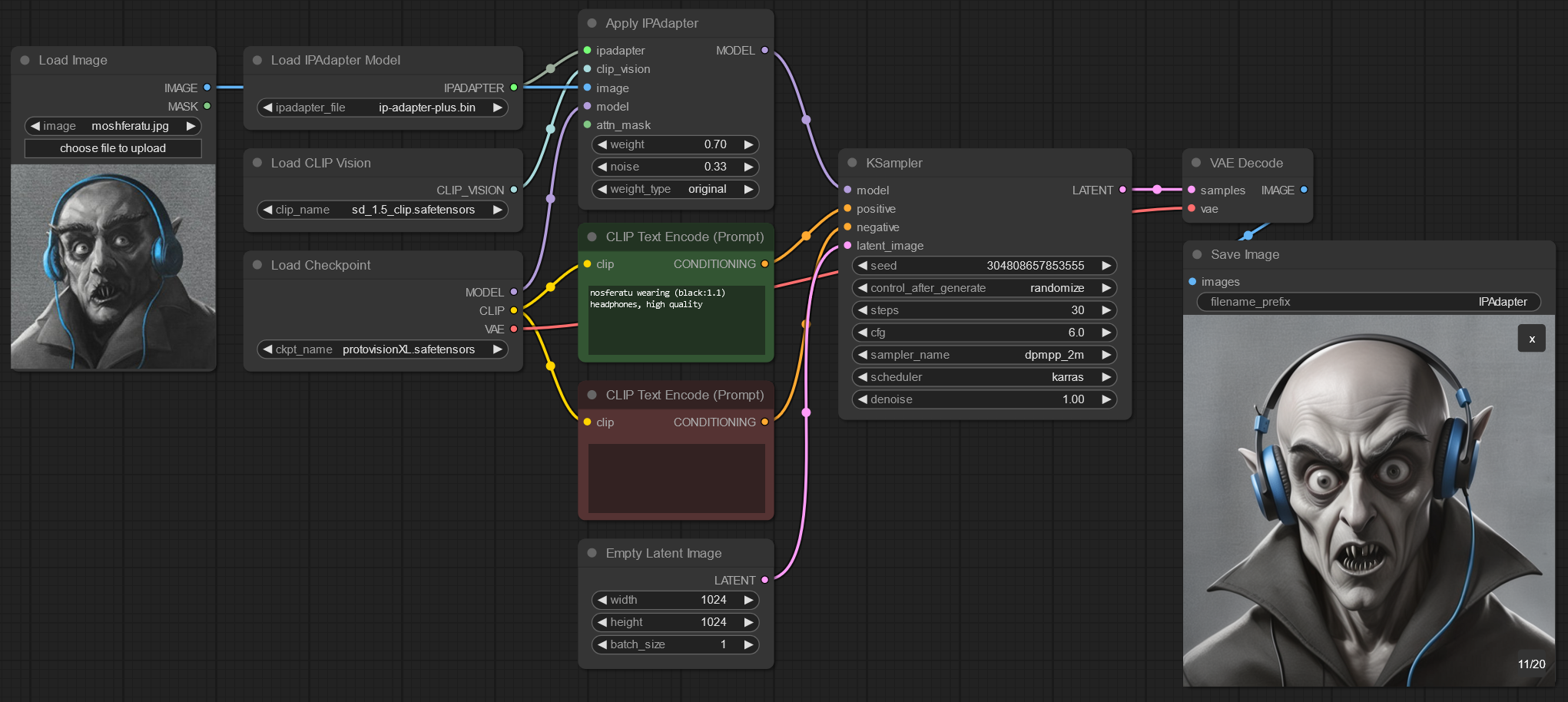Click Empty Latent Image LATENT output socket
The height and width of the screenshot is (702, 1568).
764,580
